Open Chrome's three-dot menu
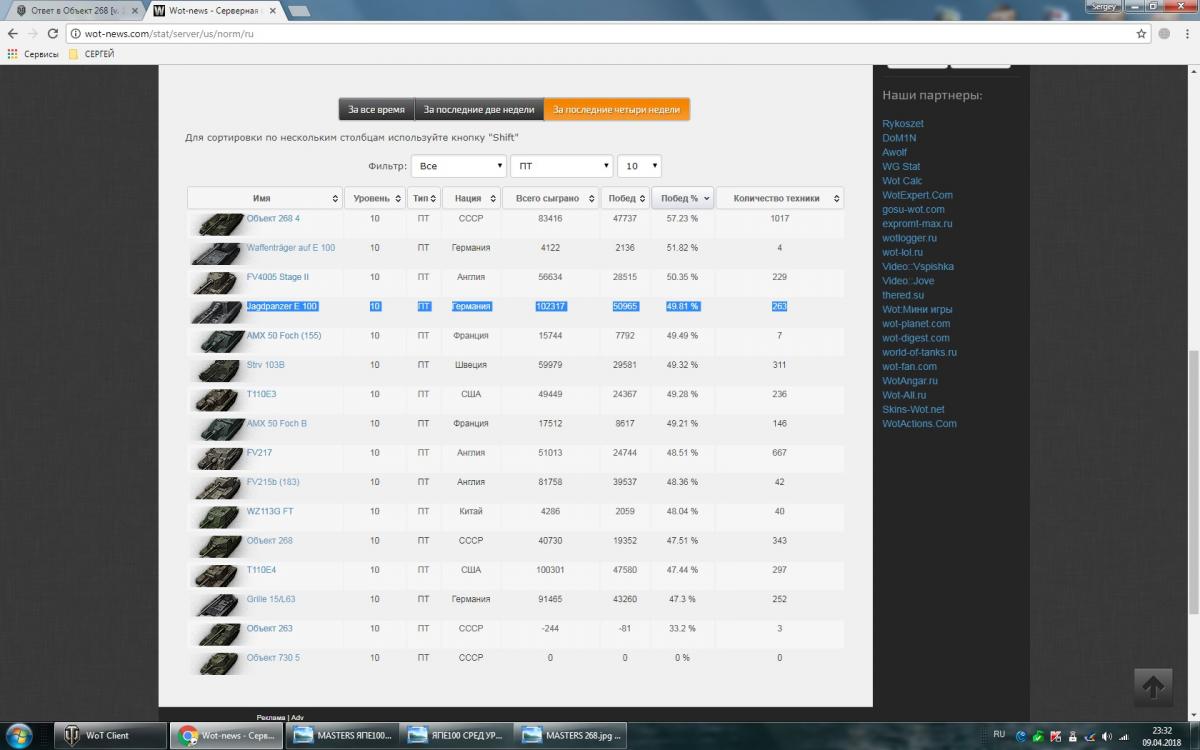1200x750 pixels. [1186, 33]
